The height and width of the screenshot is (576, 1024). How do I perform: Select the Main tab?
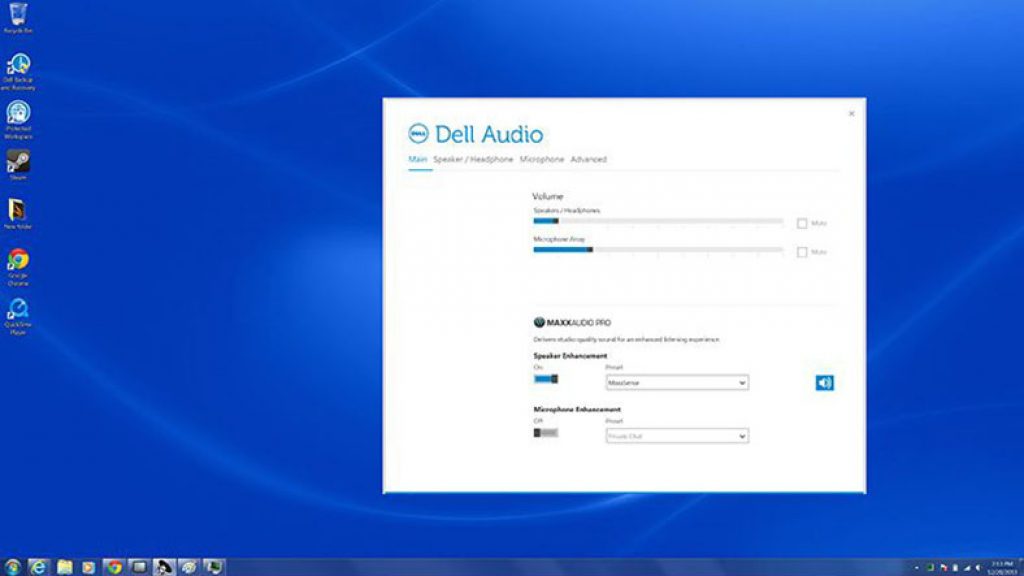[x=417, y=159]
